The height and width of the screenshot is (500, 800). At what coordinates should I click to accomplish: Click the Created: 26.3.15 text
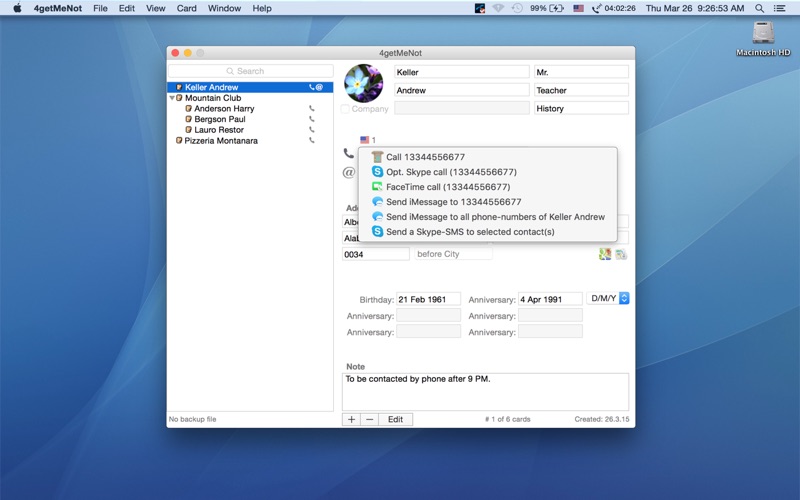(602, 419)
